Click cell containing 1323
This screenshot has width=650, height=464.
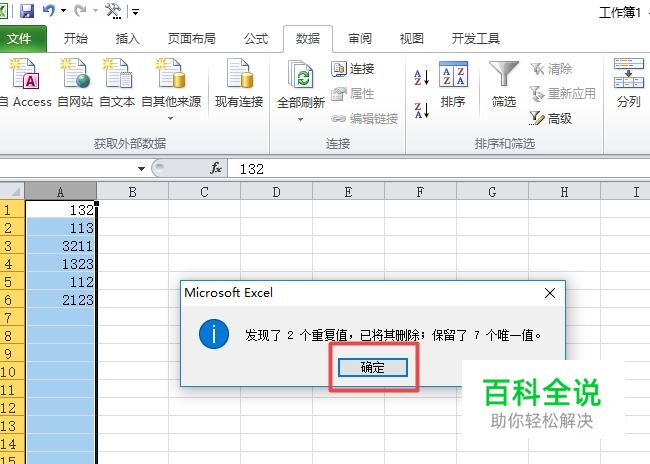click(61, 264)
